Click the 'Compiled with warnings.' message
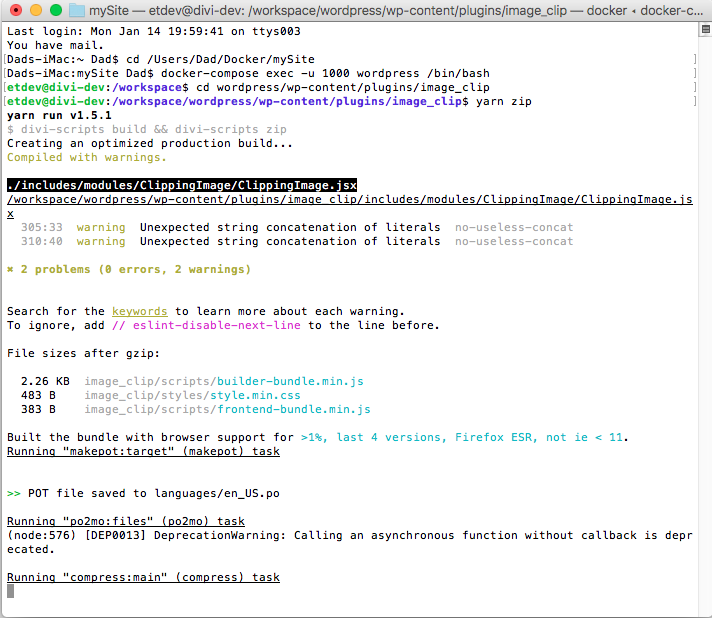The image size is (712, 618). 87,158
